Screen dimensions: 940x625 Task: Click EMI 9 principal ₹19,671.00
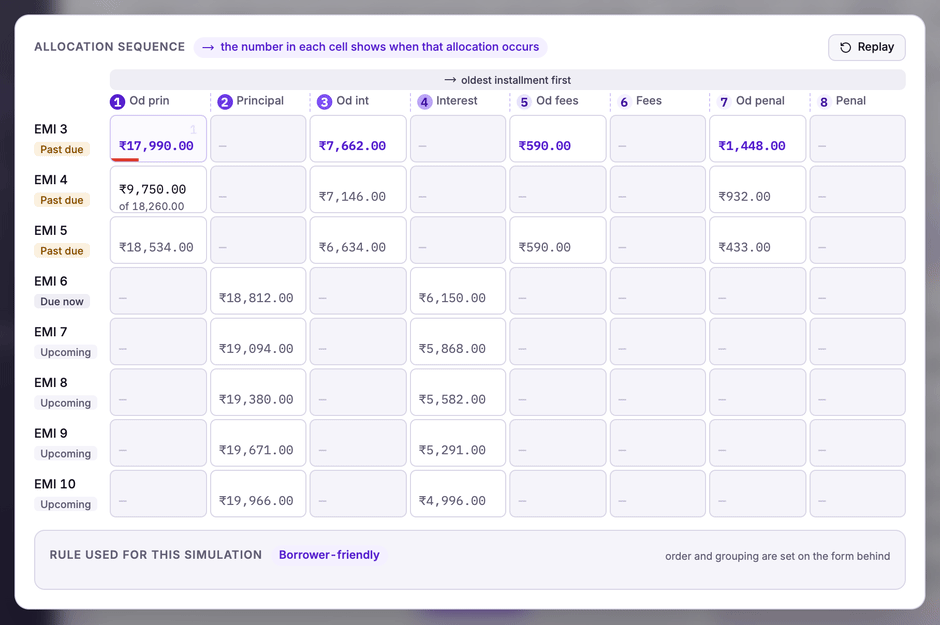(258, 443)
